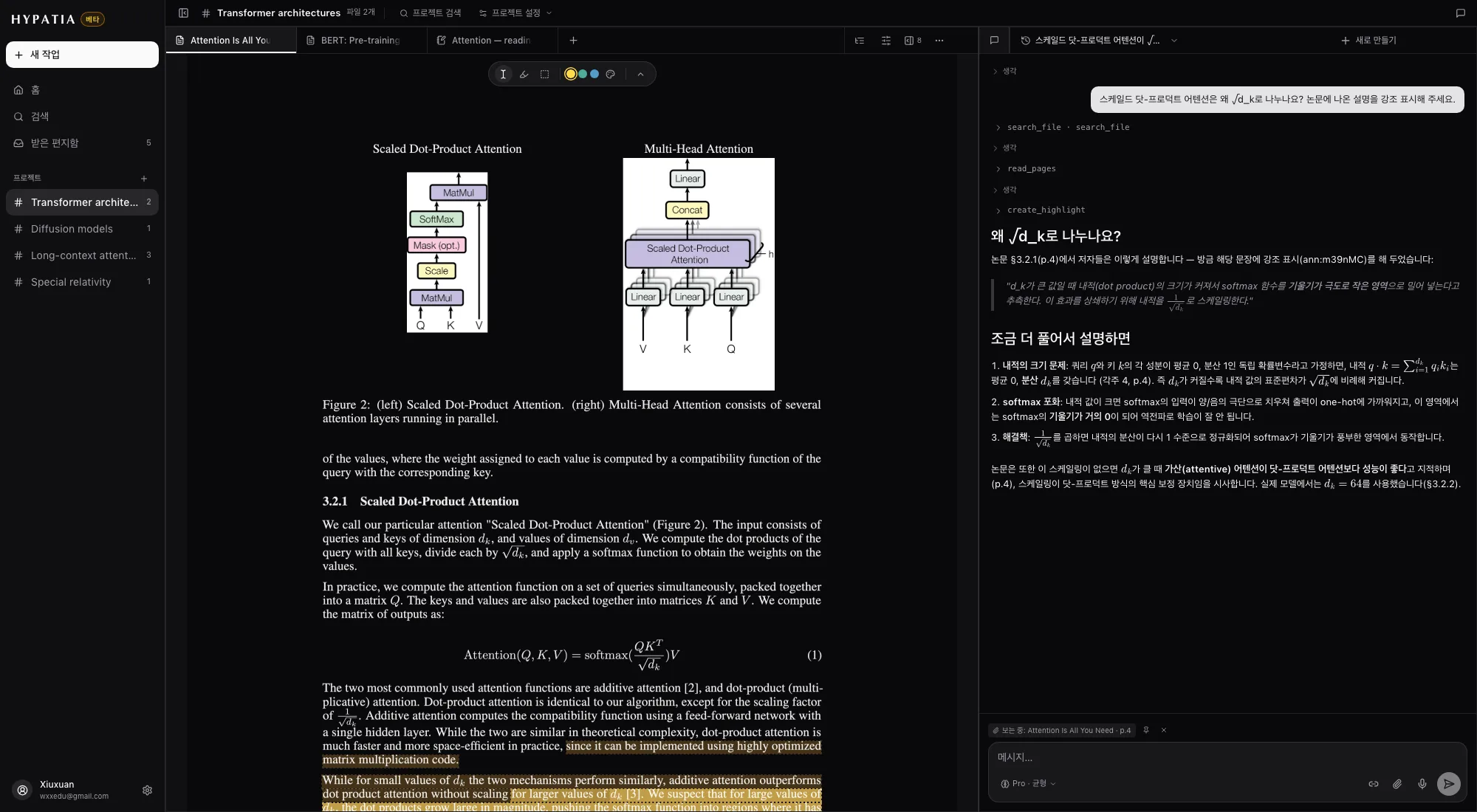1477x812 pixels.
Task: Open the annotations panel with count 8
Action: pos(913,41)
